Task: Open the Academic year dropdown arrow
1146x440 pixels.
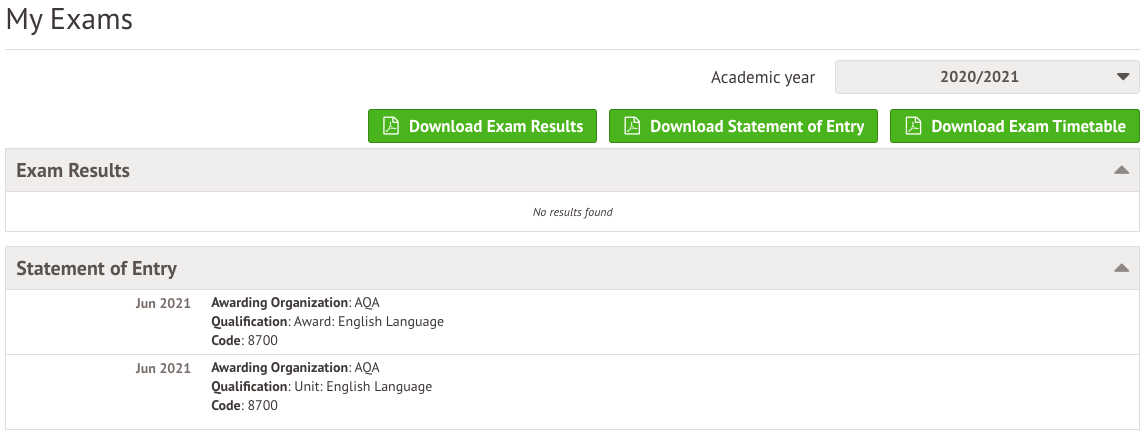Action: click(1121, 77)
